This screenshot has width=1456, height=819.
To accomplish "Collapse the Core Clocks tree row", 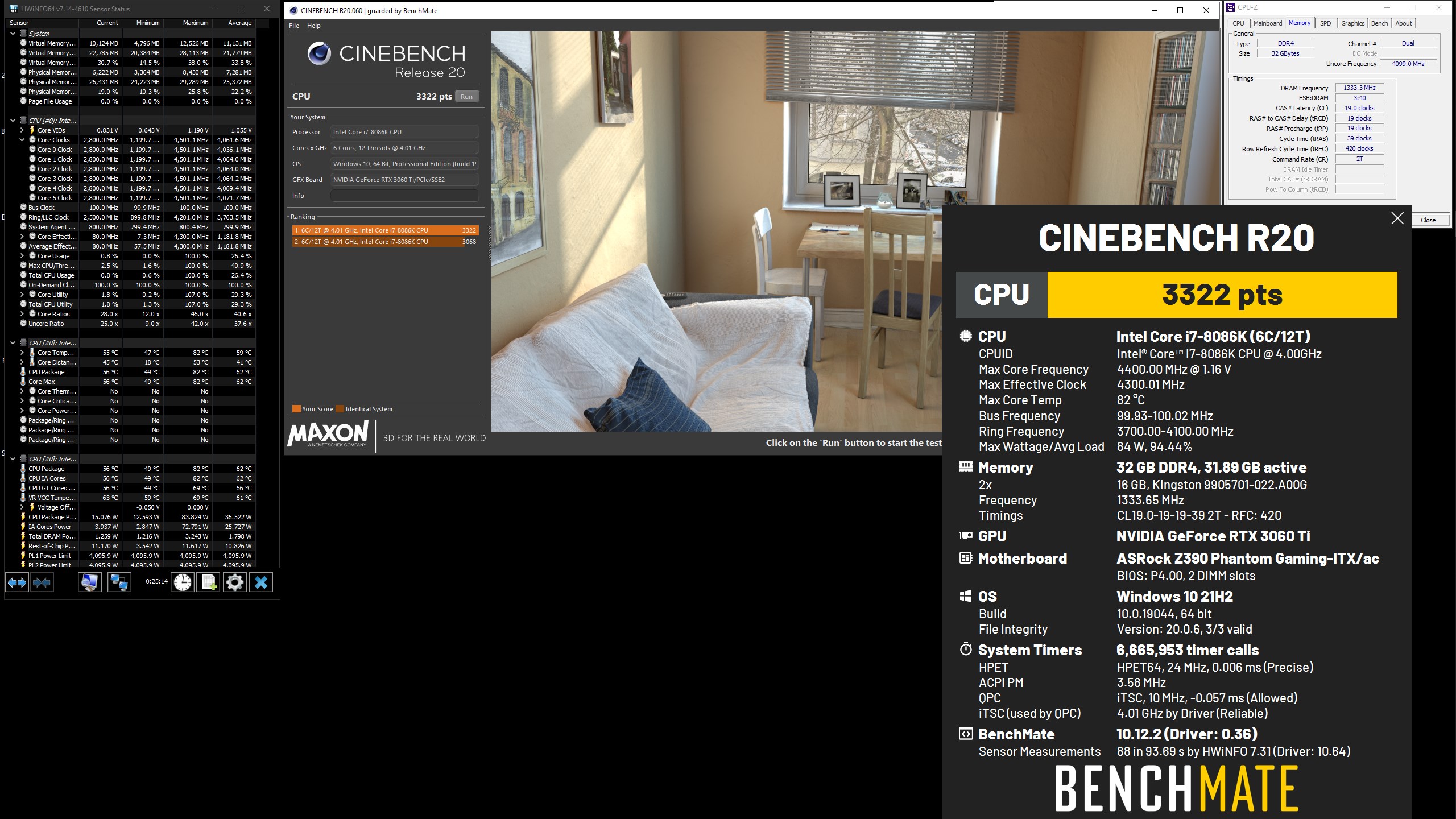I will click(x=22, y=140).
